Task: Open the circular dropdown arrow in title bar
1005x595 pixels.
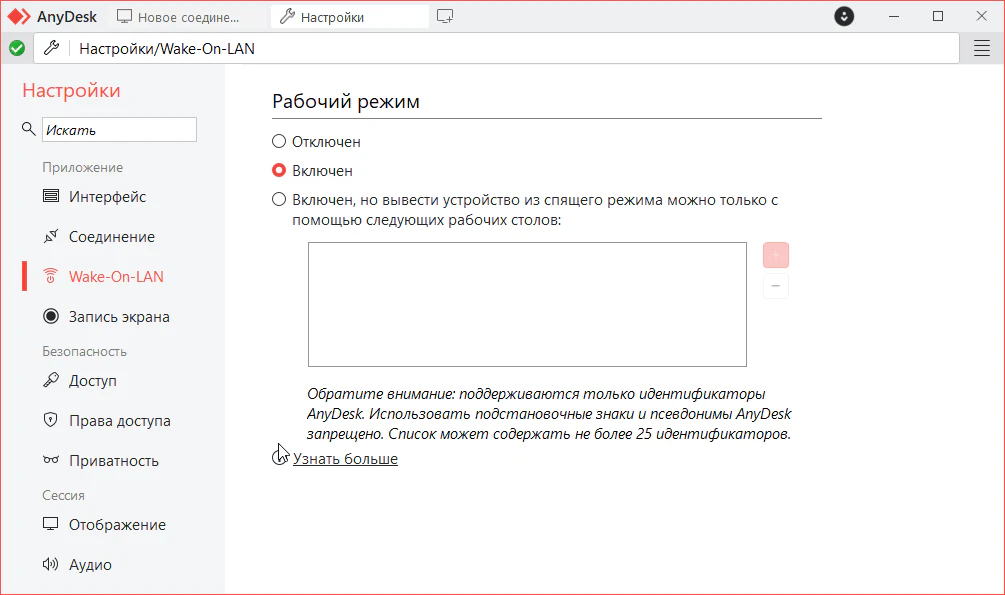Action: [845, 17]
